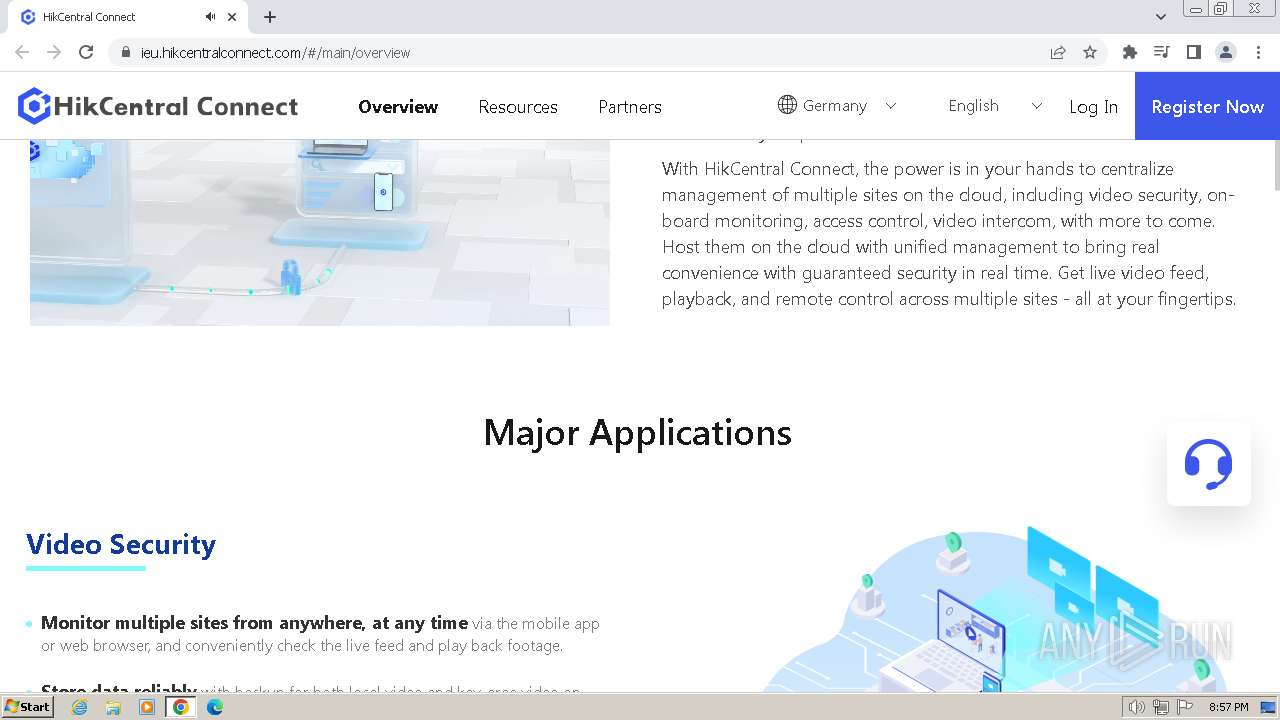1280x720 pixels.
Task: Close the HikCentral Connect tab
Action: pyautogui.click(x=232, y=17)
